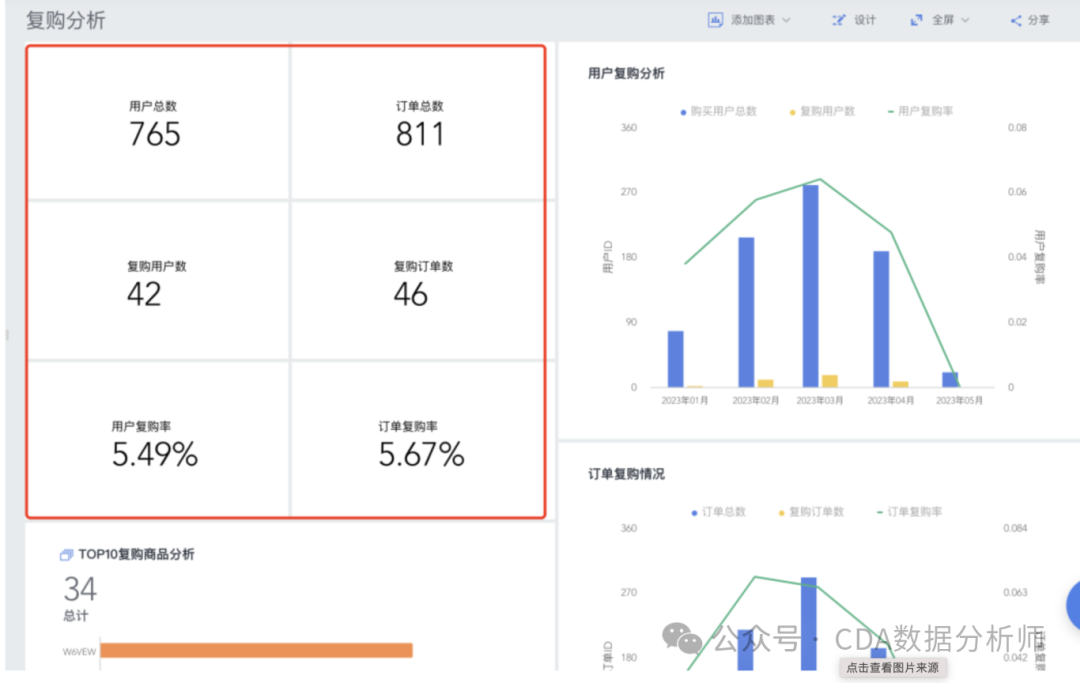Screen dimensions: 1080x683
Task: Expand the 添加图表 dropdown arrow
Action: tap(787, 20)
